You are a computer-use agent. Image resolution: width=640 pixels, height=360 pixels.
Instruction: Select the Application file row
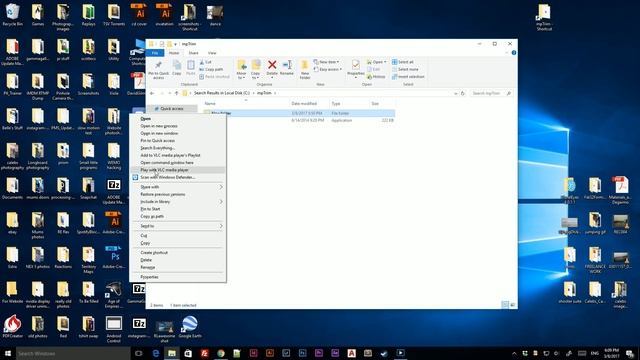click(299, 120)
